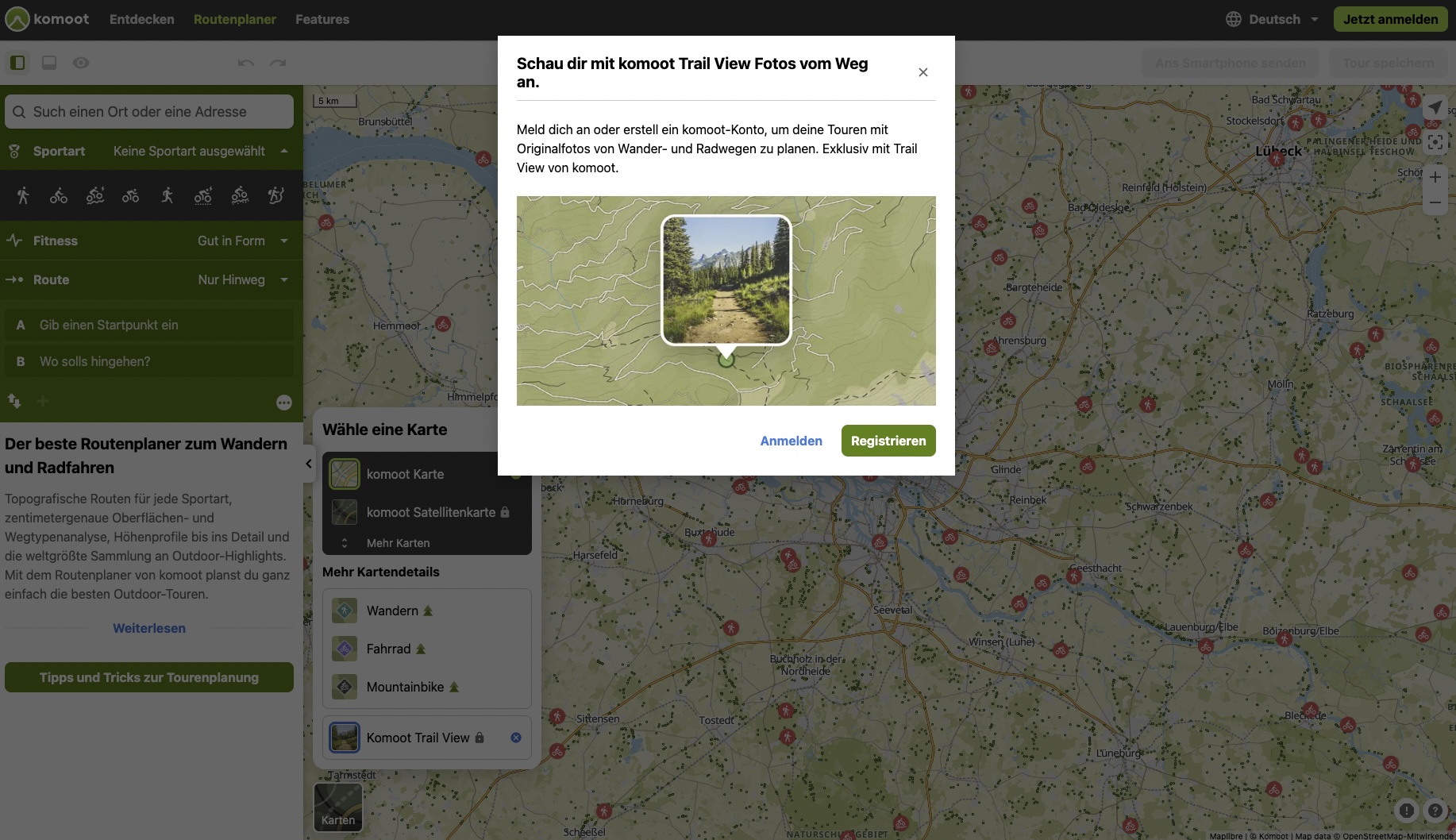Toggle the eye visibility icon
Image resolution: width=1456 pixels, height=840 pixels.
click(x=81, y=63)
